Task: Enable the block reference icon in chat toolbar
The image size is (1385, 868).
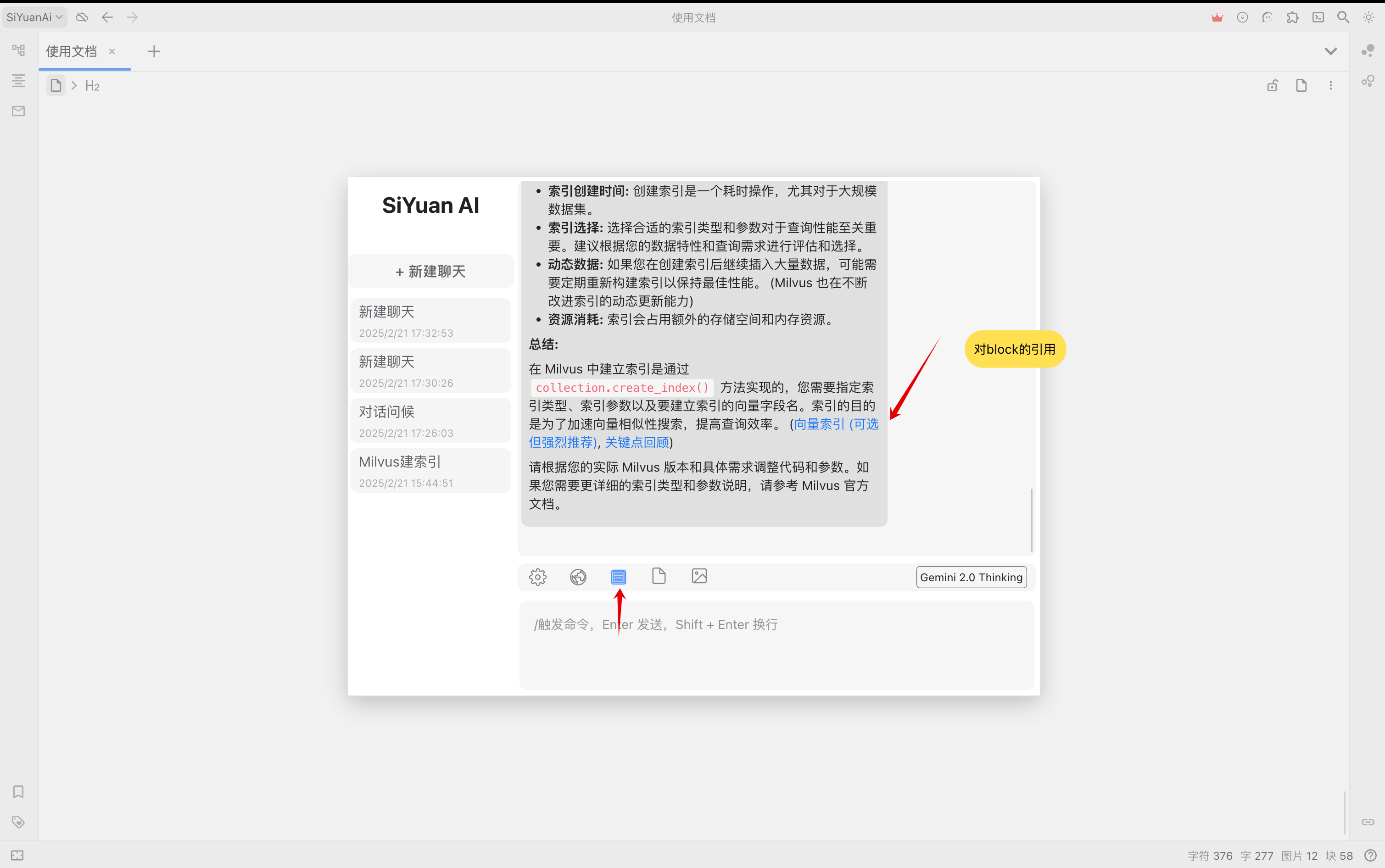Action: point(618,576)
